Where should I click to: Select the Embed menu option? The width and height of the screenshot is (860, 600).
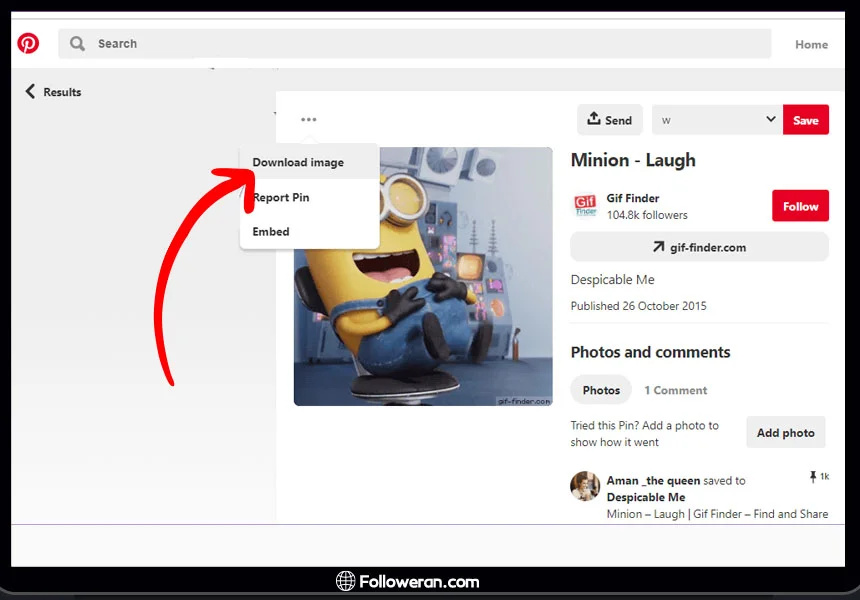tap(271, 232)
